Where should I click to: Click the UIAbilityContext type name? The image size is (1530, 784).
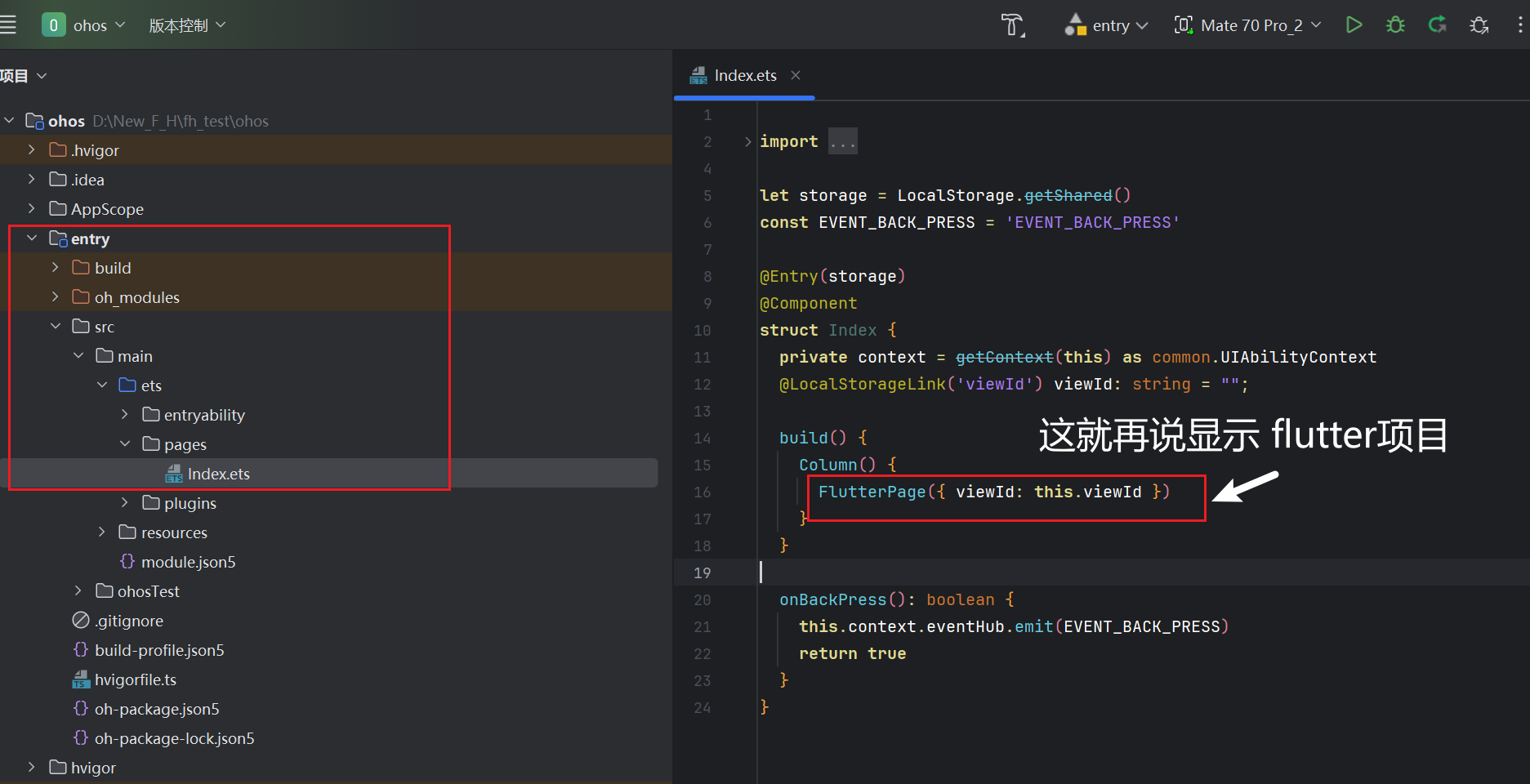click(1299, 357)
